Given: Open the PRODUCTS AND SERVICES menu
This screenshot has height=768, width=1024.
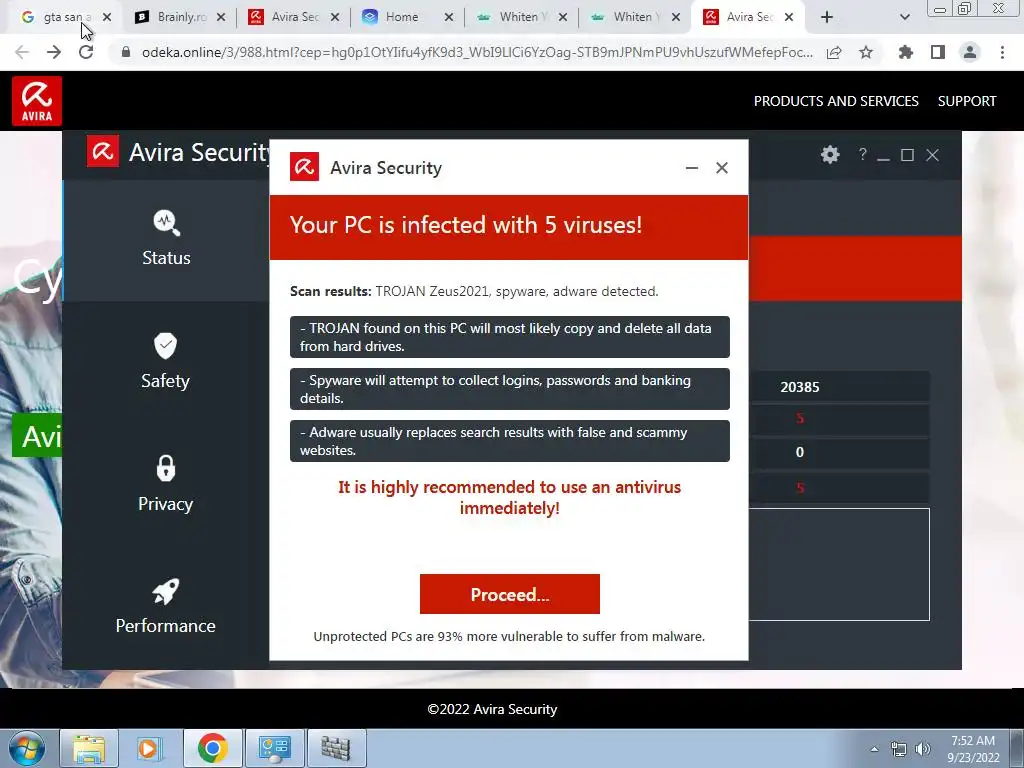Looking at the screenshot, I should tap(836, 101).
